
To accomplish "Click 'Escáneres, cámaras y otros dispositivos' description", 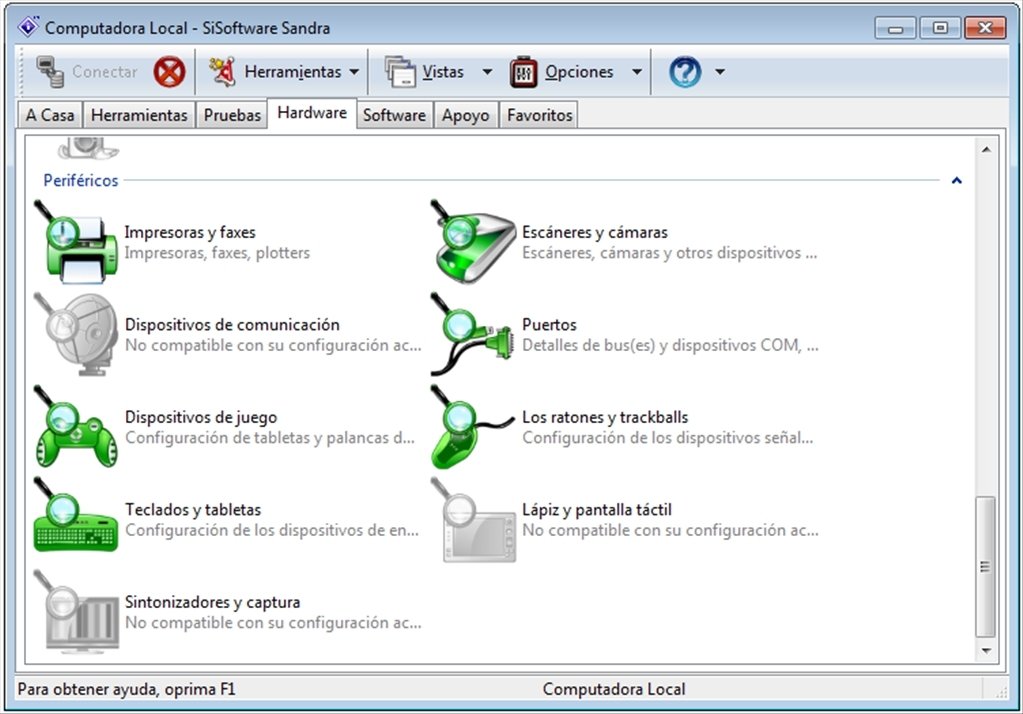I will [x=669, y=253].
